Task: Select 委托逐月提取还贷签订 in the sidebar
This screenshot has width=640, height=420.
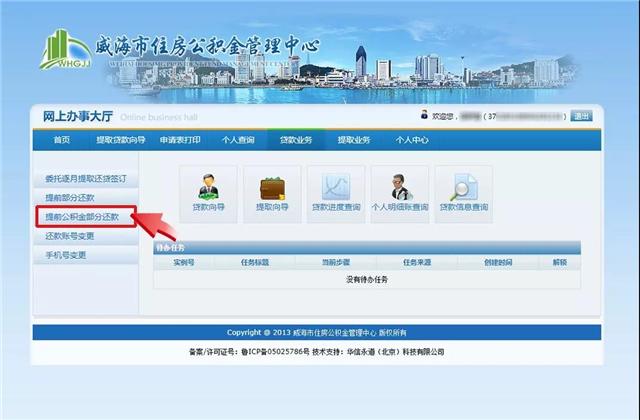Action: (86, 179)
